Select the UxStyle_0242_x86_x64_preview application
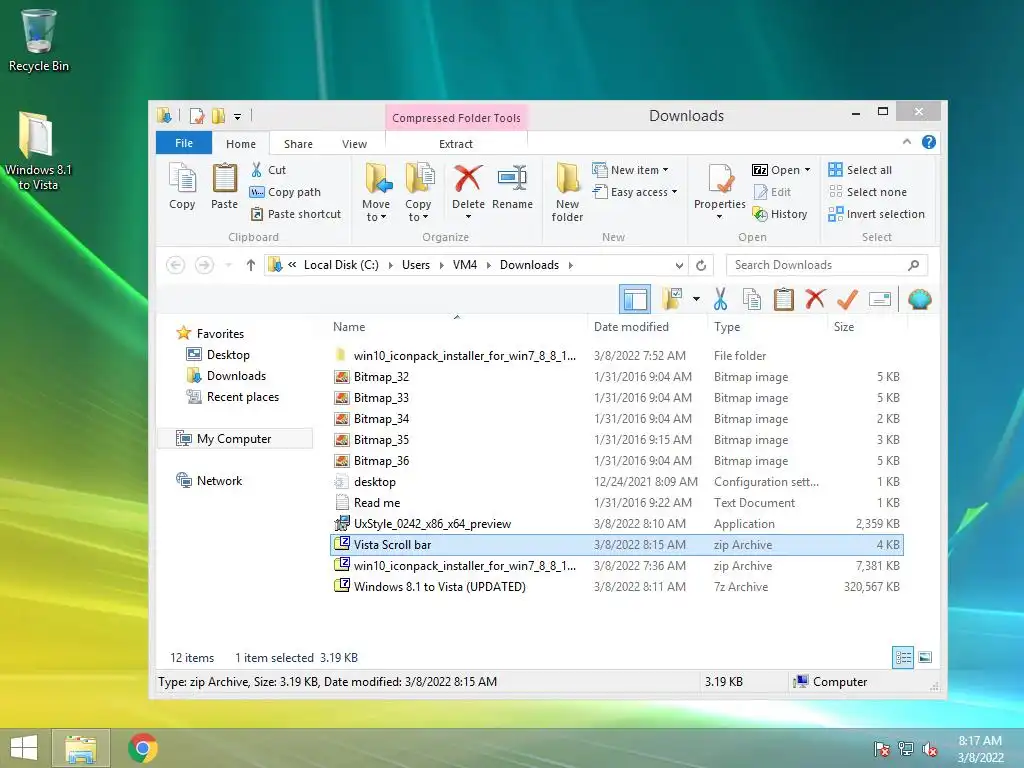This screenshot has height=768, width=1024. coord(616,524)
